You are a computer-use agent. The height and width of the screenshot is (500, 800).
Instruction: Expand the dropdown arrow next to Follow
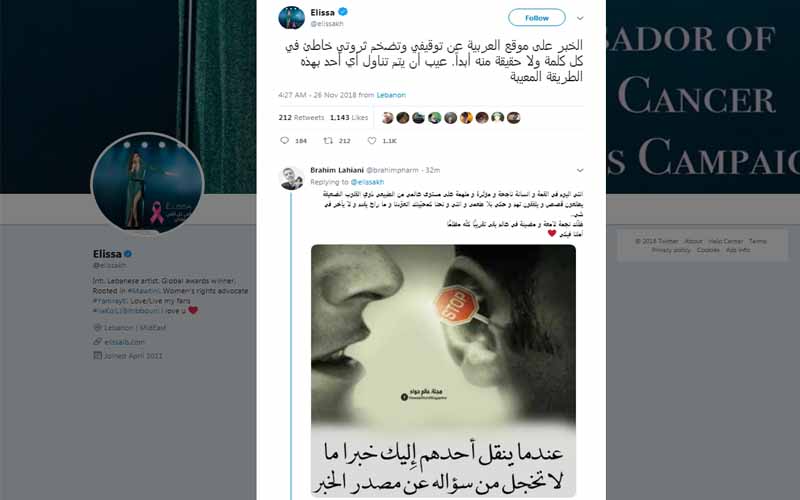pos(580,18)
